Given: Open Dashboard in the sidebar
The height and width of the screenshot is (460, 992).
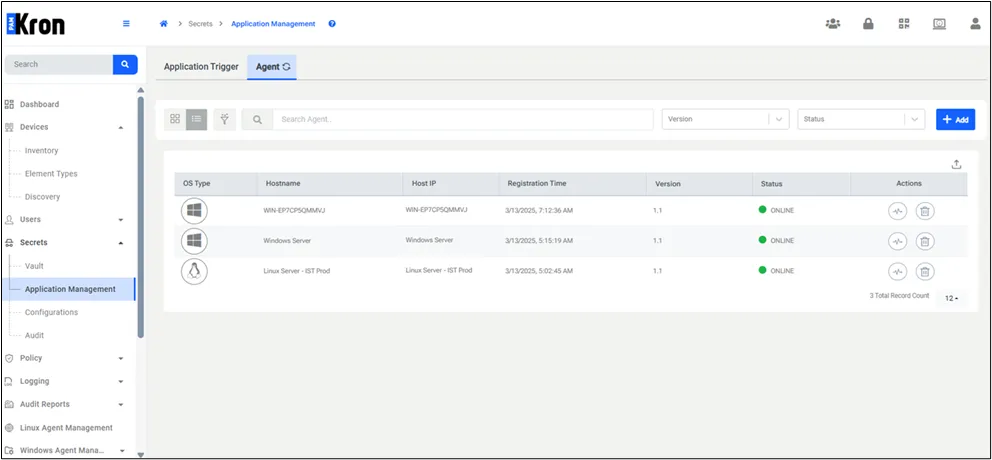Looking at the screenshot, I should pos(39,104).
